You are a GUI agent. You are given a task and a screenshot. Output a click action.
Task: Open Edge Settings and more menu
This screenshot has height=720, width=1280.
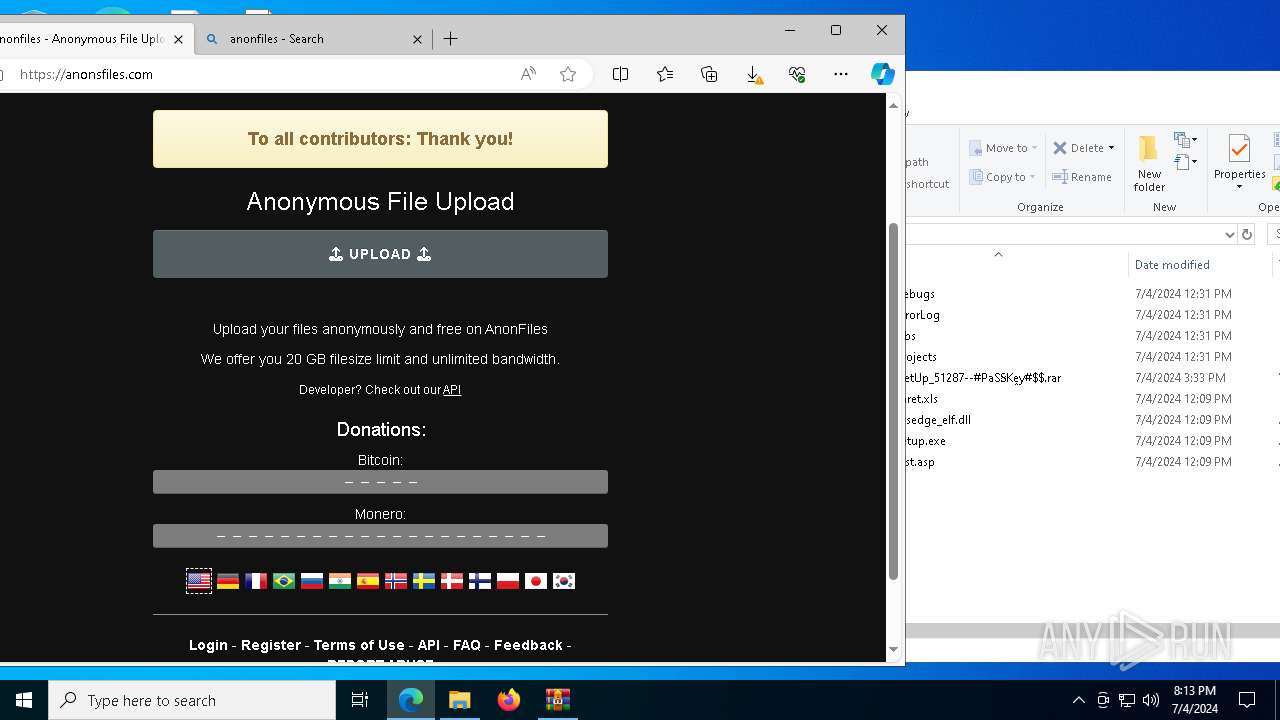coord(841,74)
